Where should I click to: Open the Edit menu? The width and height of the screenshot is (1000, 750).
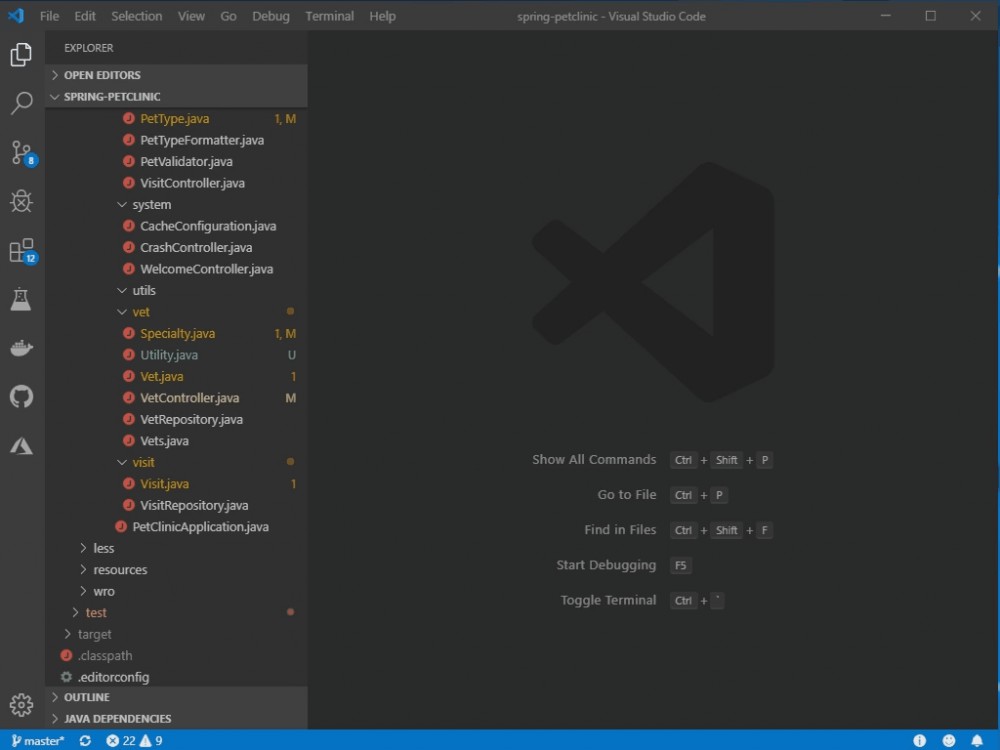click(85, 16)
